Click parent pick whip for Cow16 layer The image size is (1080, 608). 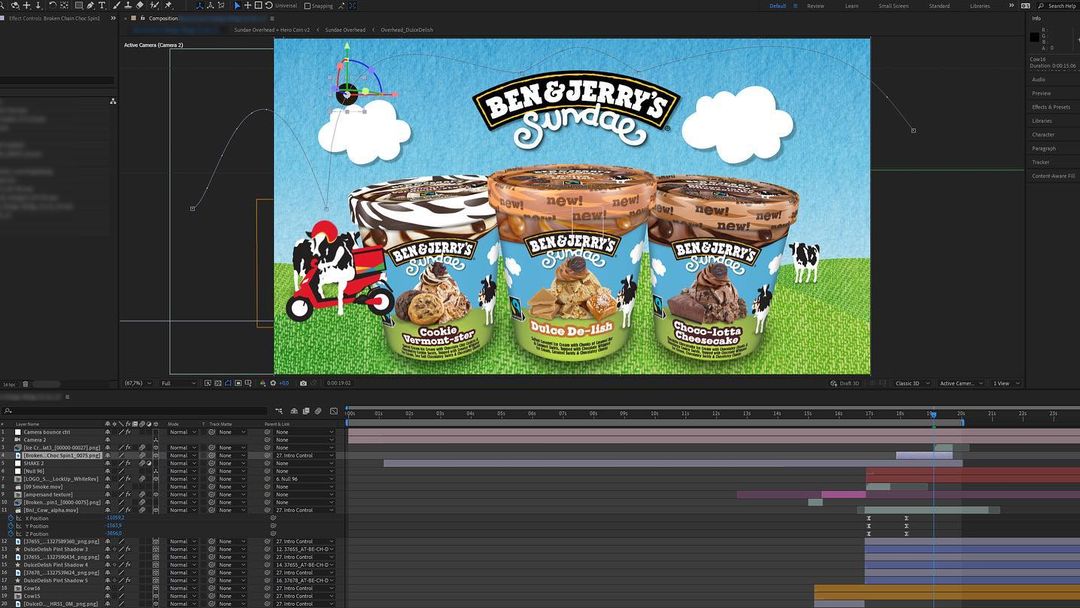point(268,588)
